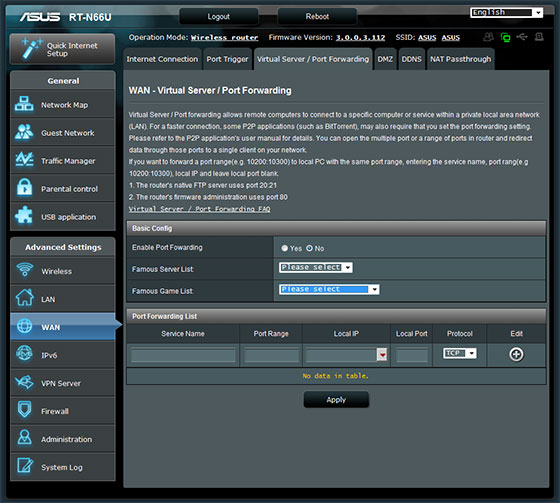Click the Apply button

[336, 399]
